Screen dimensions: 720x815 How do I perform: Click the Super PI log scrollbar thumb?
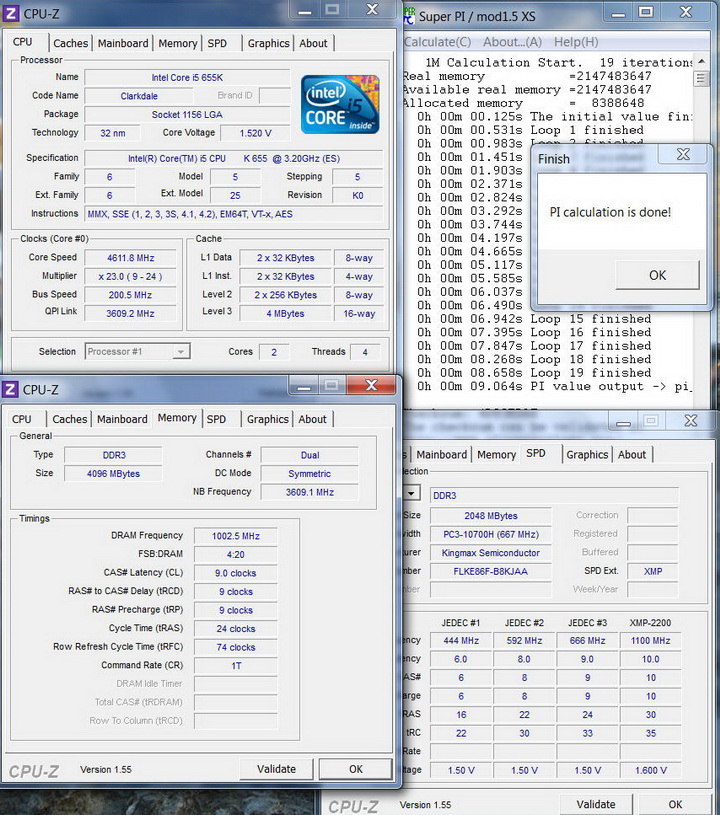coord(701,78)
